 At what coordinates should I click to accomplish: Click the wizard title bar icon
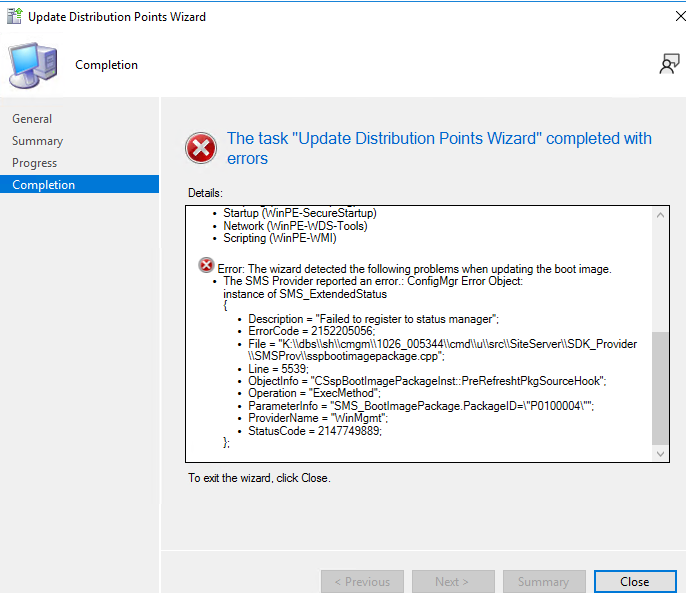(x=14, y=16)
